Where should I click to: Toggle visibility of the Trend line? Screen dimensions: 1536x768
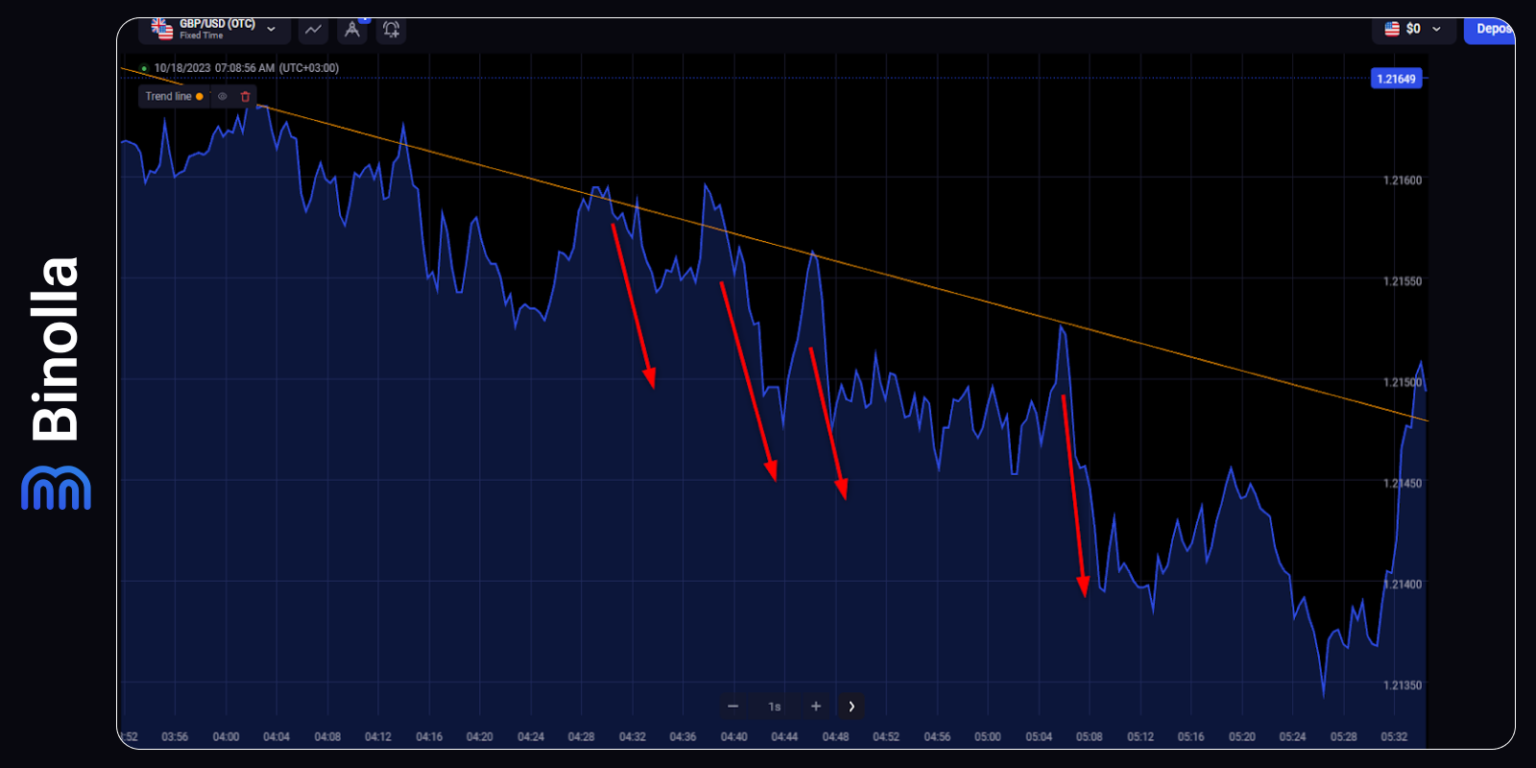(223, 96)
